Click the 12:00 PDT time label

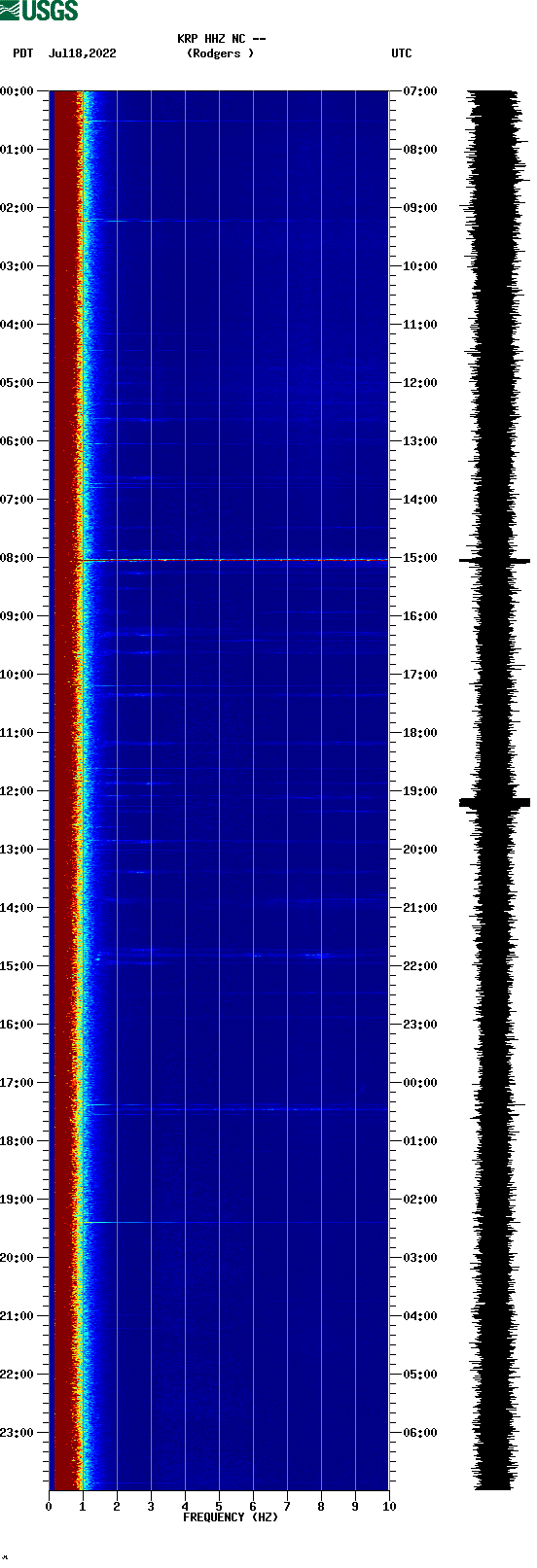pyautogui.click(x=18, y=791)
